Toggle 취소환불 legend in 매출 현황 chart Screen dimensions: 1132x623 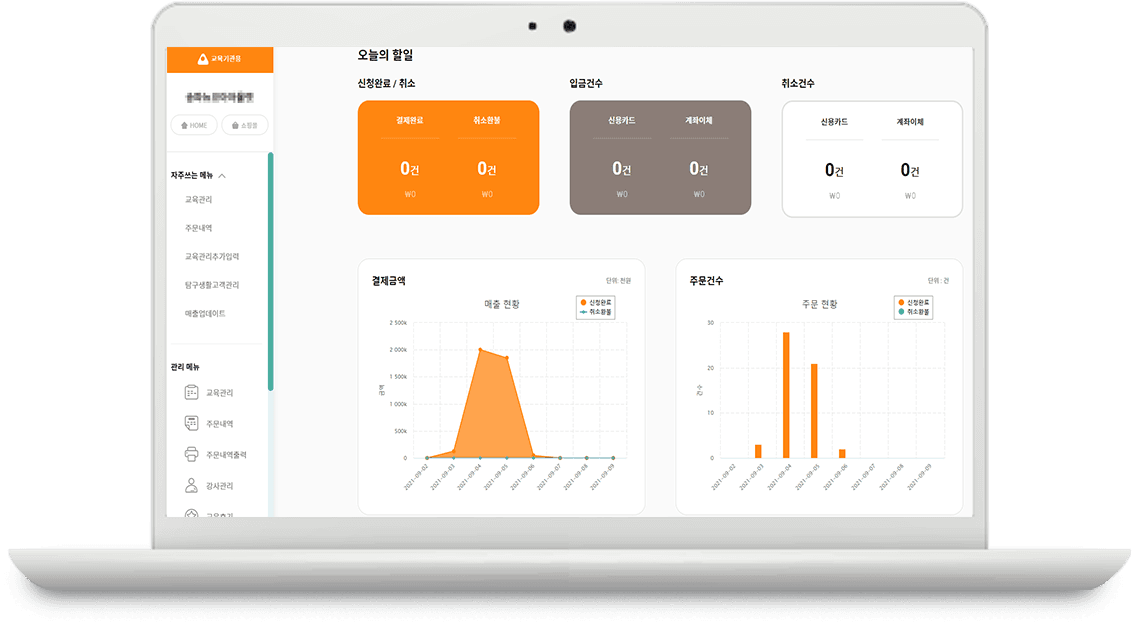point(596,312)
